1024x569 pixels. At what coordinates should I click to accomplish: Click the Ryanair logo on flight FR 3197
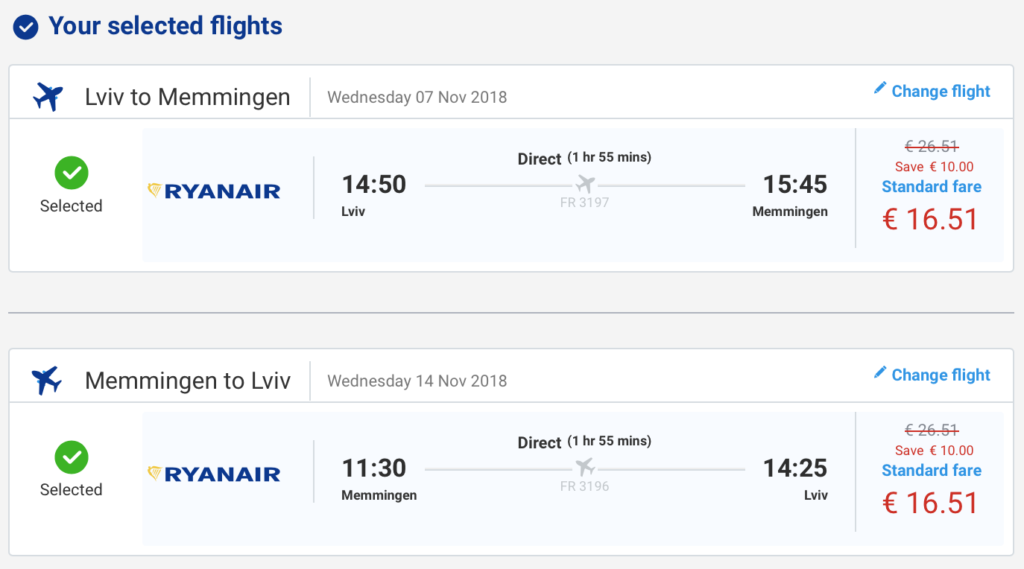(x=214, y=191)
